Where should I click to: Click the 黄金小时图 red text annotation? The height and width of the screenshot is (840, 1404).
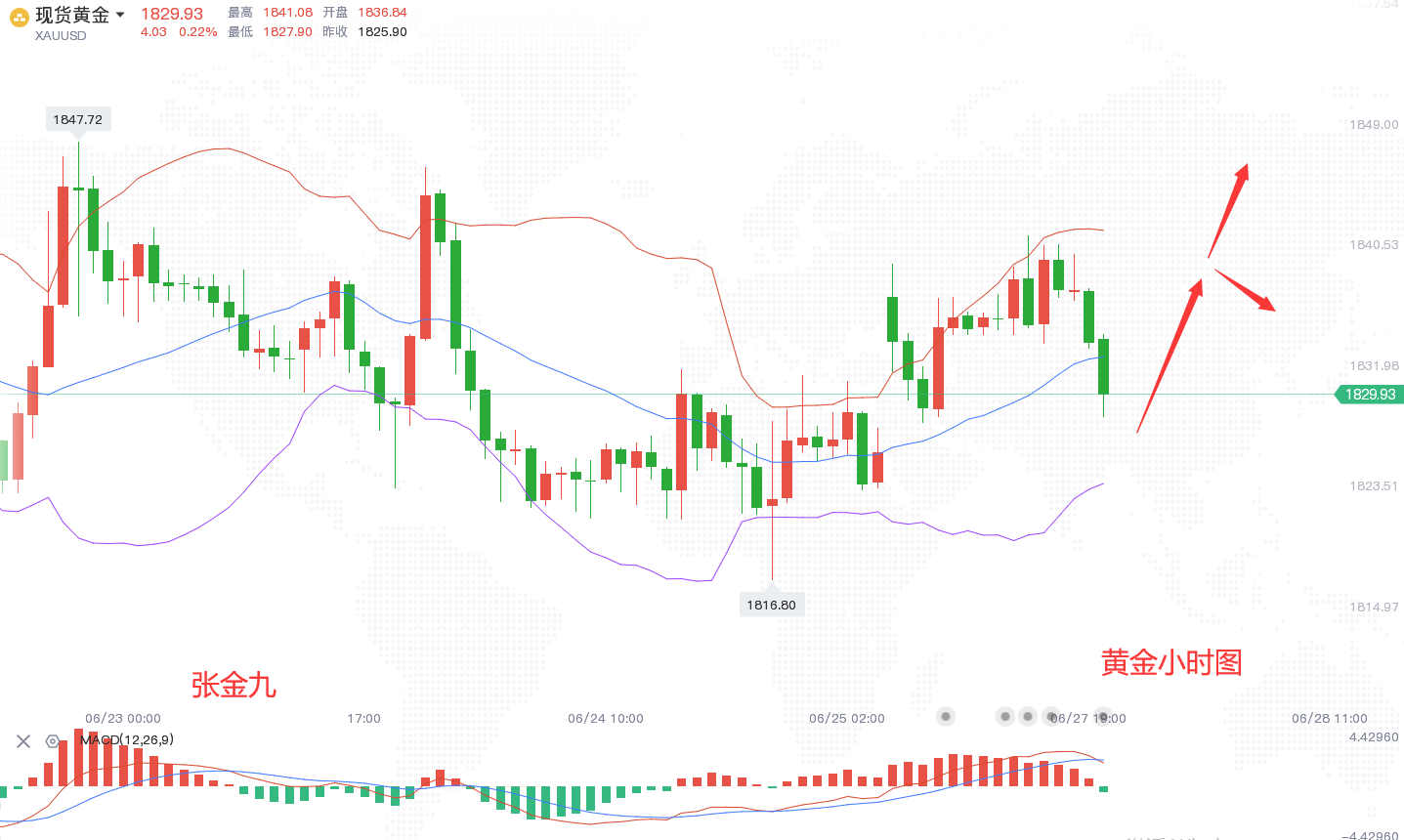(x=1171, y=662)
